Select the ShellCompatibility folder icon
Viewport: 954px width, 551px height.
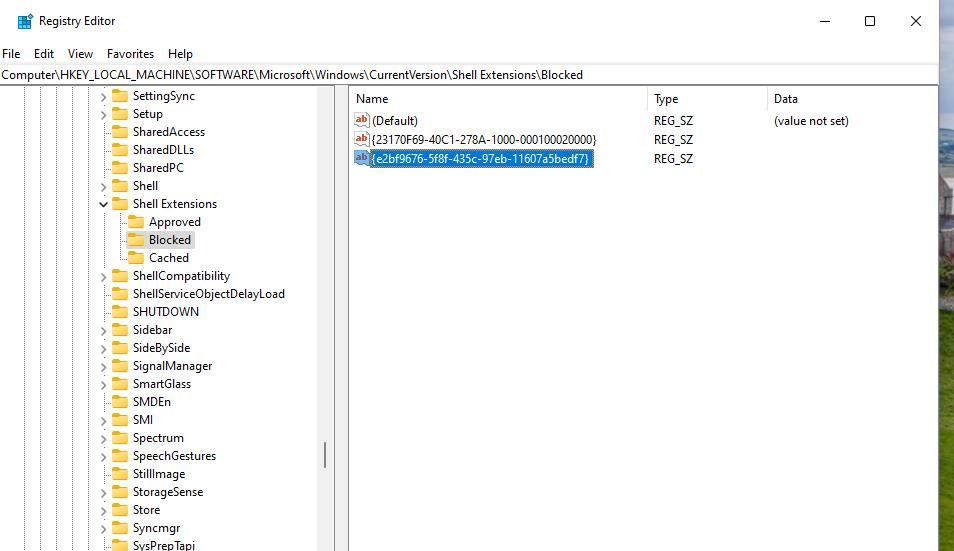coord(120,276)
